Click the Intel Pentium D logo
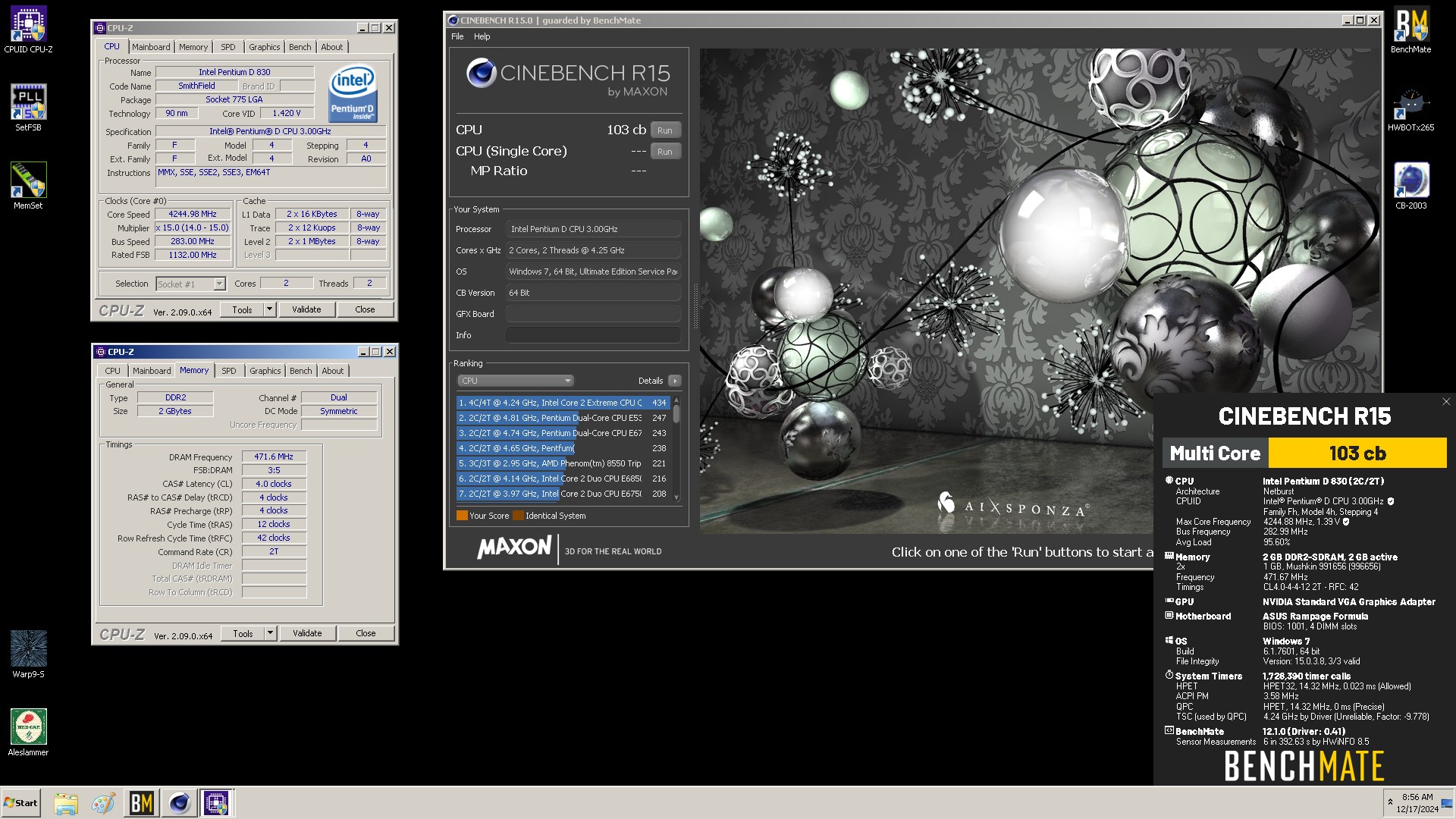The height and width of the screenshot is (819, 1456). (x=353, y=94)
